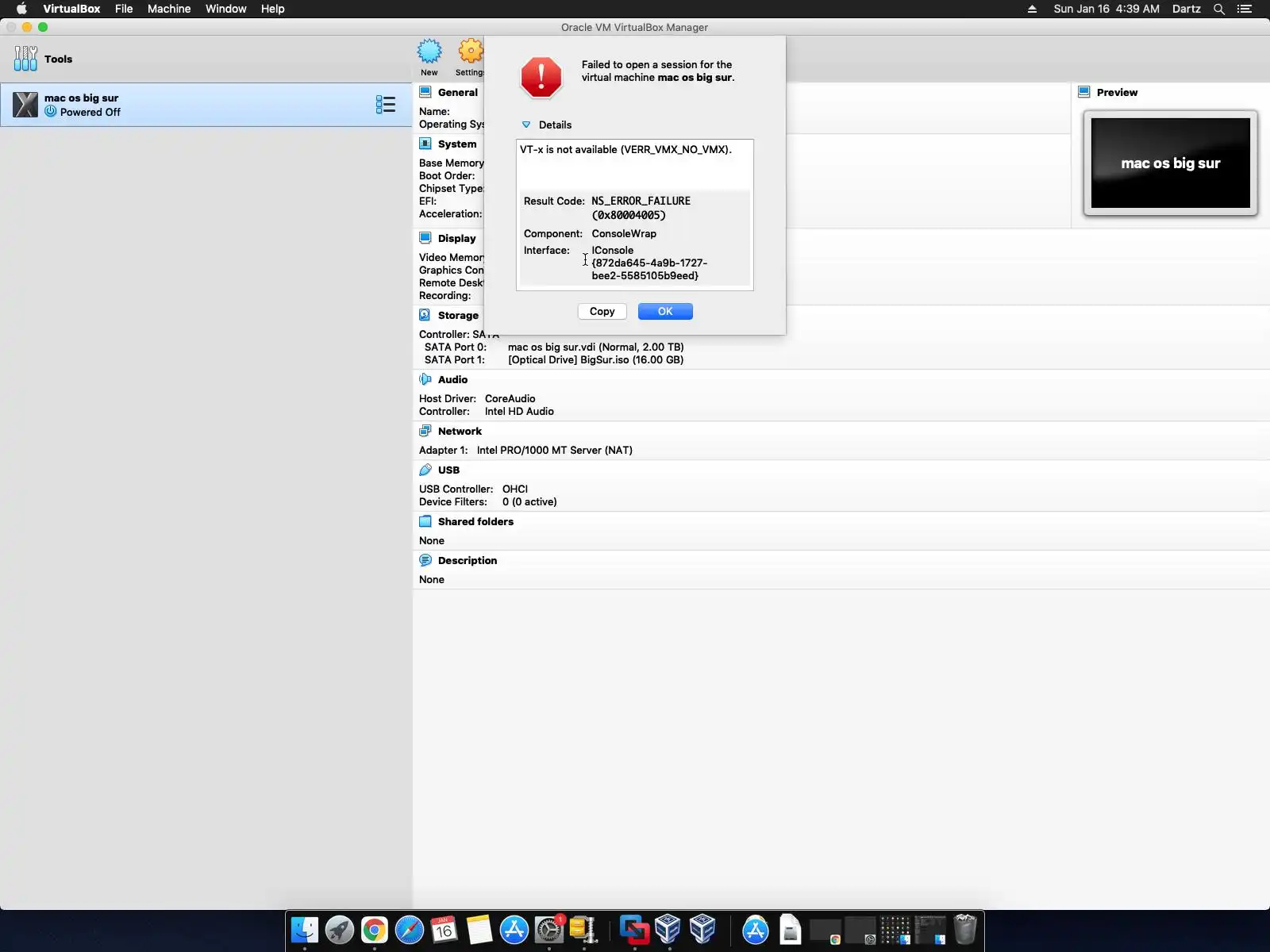
Task: Click the BigSur.iso optical drive entry
Action: (x=595, y=359)
